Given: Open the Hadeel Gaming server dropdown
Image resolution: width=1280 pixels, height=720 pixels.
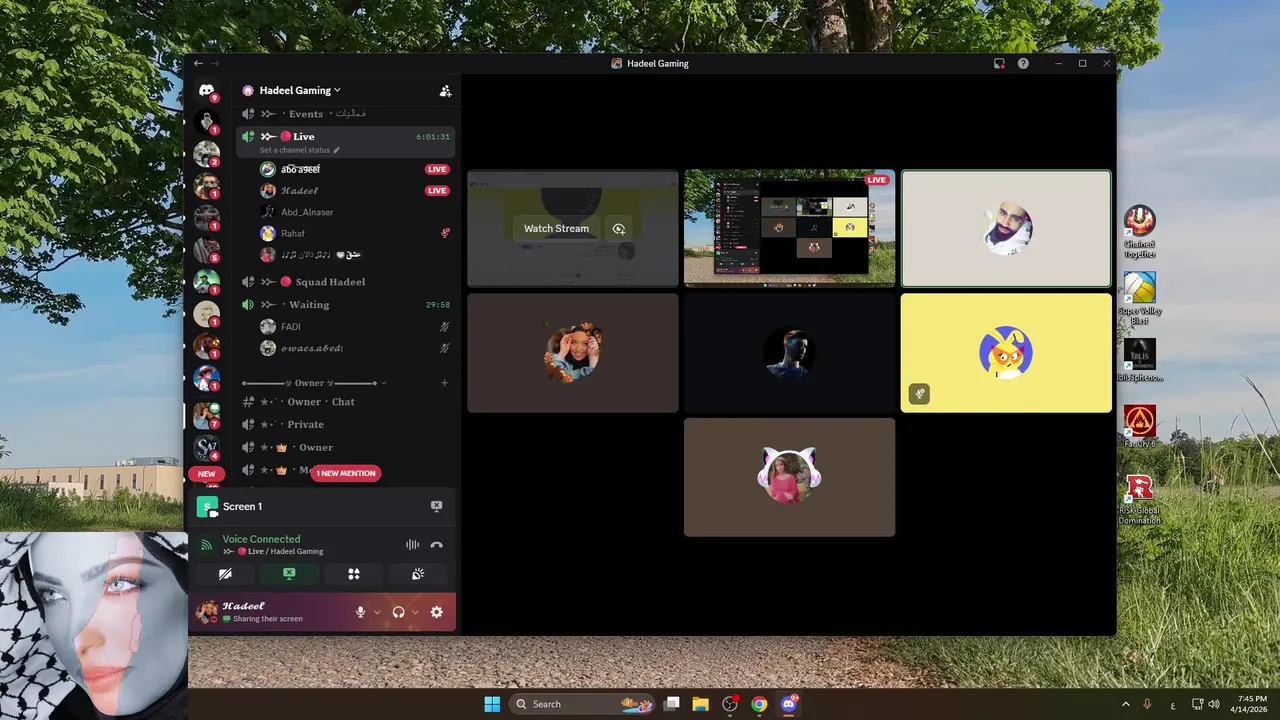Looking at the screenshot, I should [x=299, y=90].
